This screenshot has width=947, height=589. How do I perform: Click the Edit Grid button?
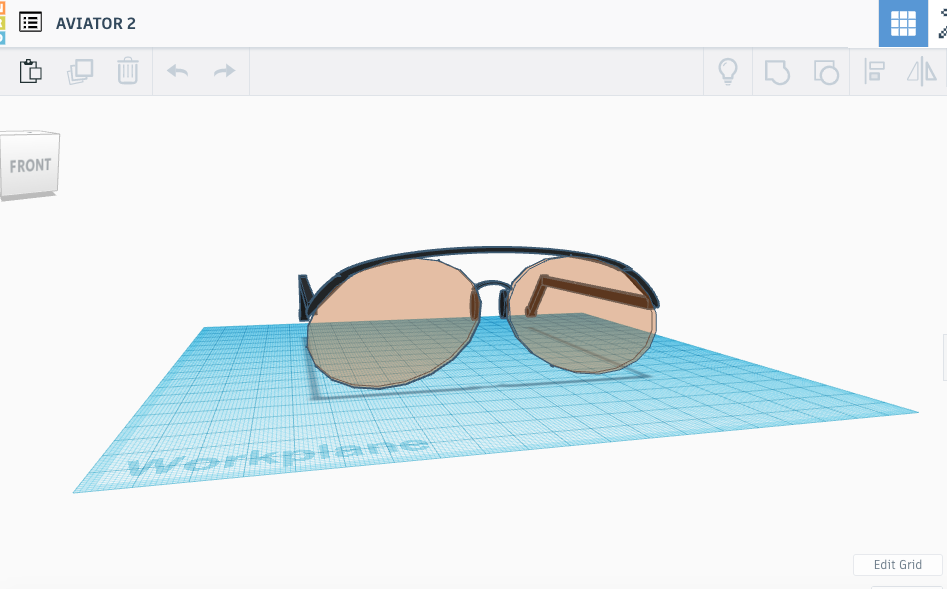pos(897,565)
